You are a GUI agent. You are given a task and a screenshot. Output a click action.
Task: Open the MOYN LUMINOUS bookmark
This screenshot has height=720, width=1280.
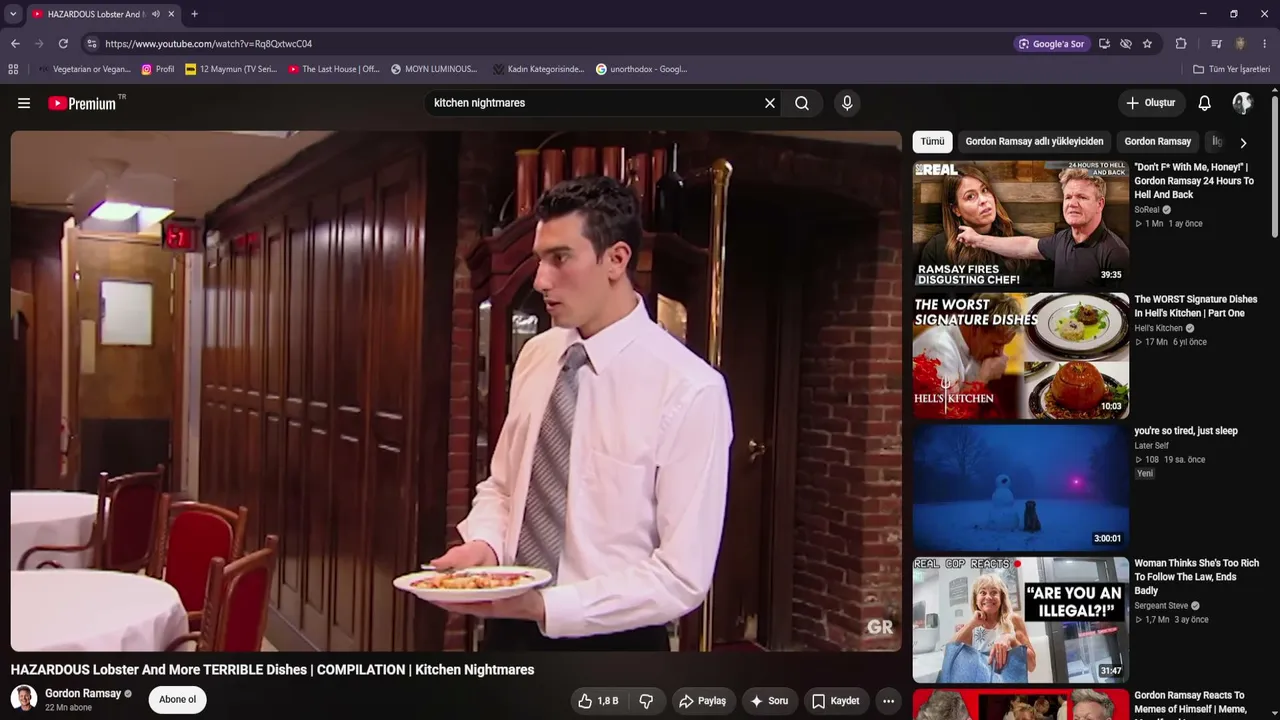pyautogui.click(x=434, y=69)
